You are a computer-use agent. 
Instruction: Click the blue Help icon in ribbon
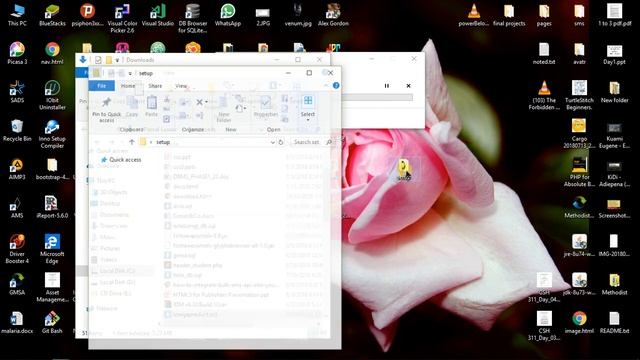336,86
